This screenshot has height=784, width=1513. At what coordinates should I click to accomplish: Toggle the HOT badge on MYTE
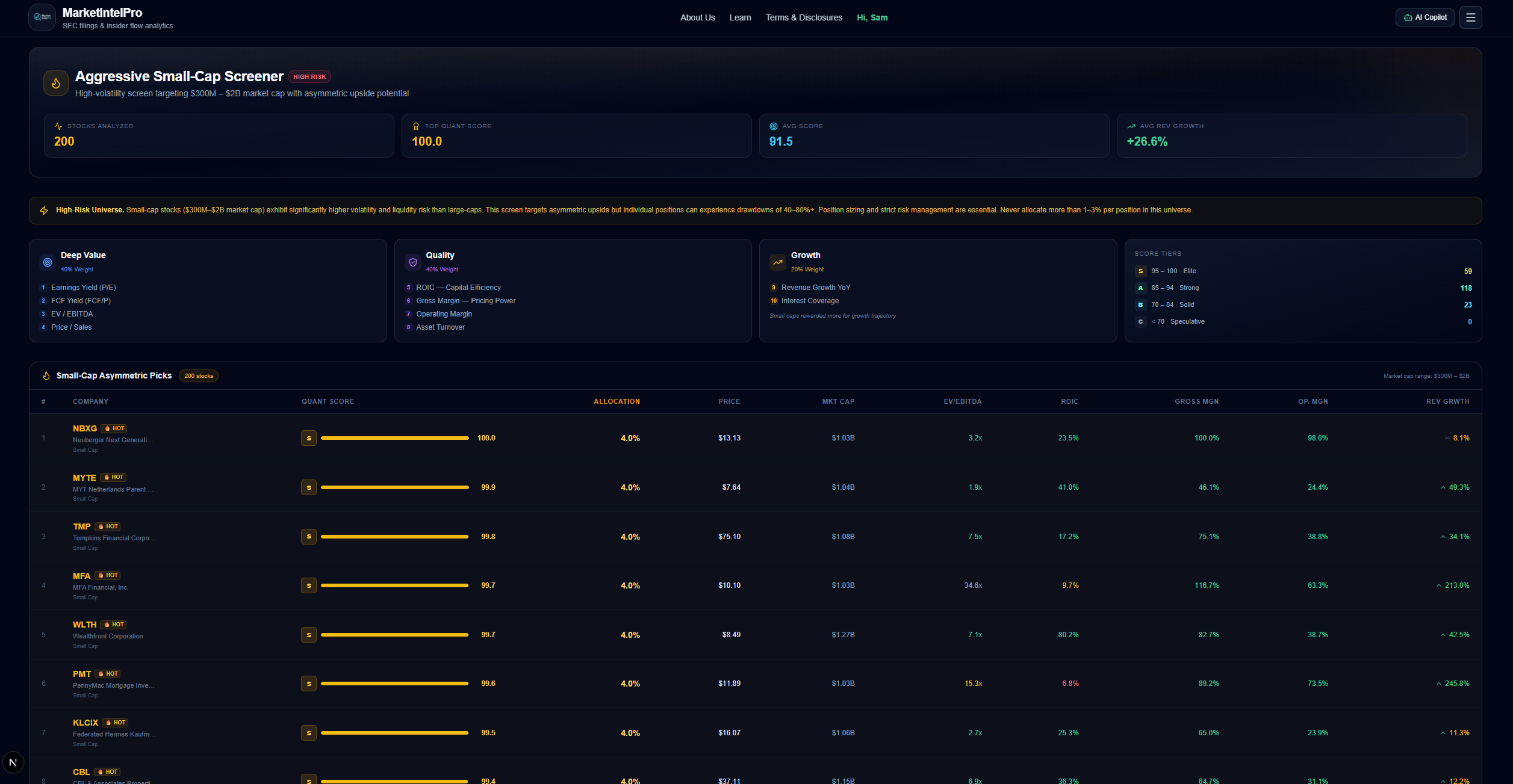113,477
